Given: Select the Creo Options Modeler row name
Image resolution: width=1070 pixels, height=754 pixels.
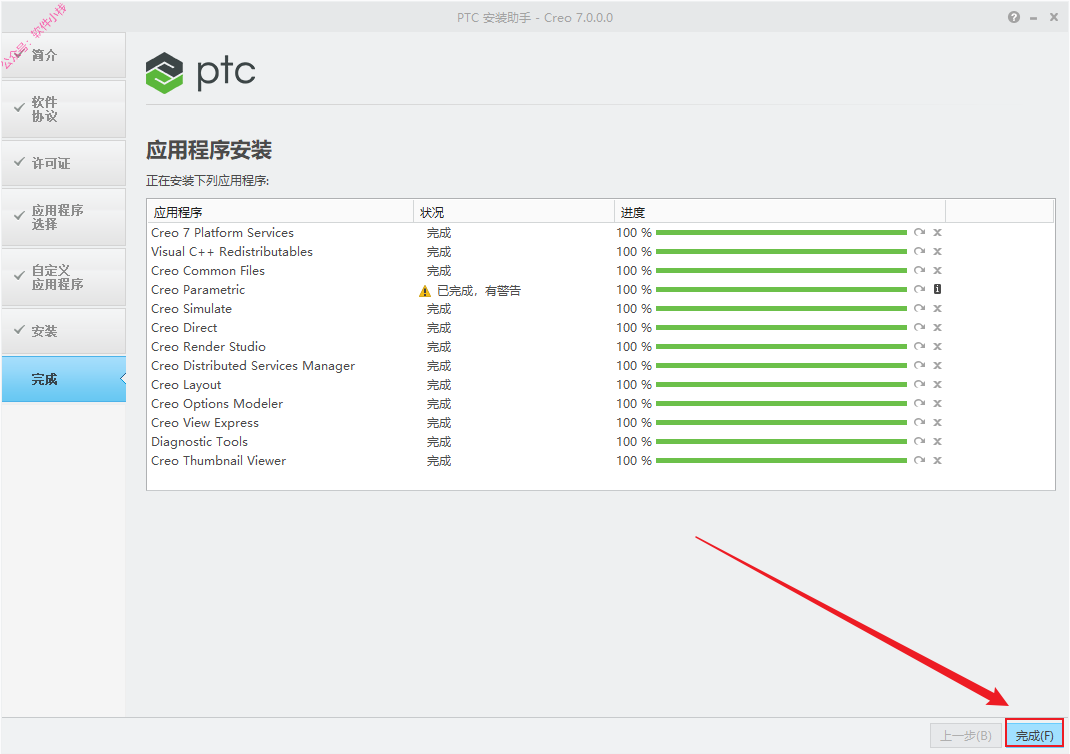Looking at the screenshot, I should tap(217, 404).
